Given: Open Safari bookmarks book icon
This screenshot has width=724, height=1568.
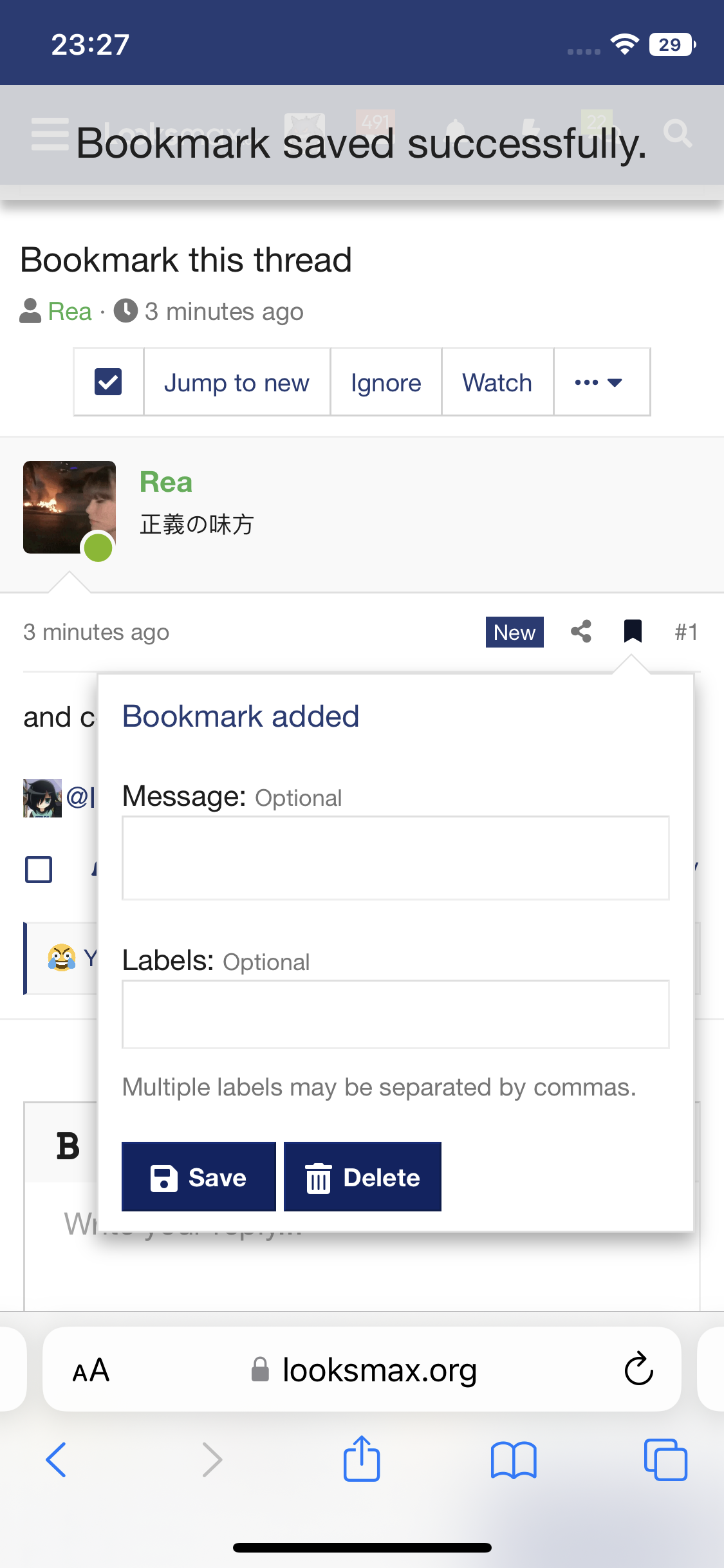Looking at the screenshot, I should point(513,1459).
